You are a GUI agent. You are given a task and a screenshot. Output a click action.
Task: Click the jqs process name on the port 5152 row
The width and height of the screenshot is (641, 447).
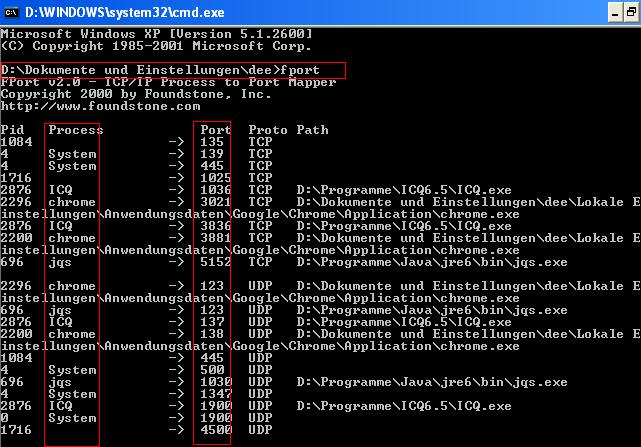[61, 262]
